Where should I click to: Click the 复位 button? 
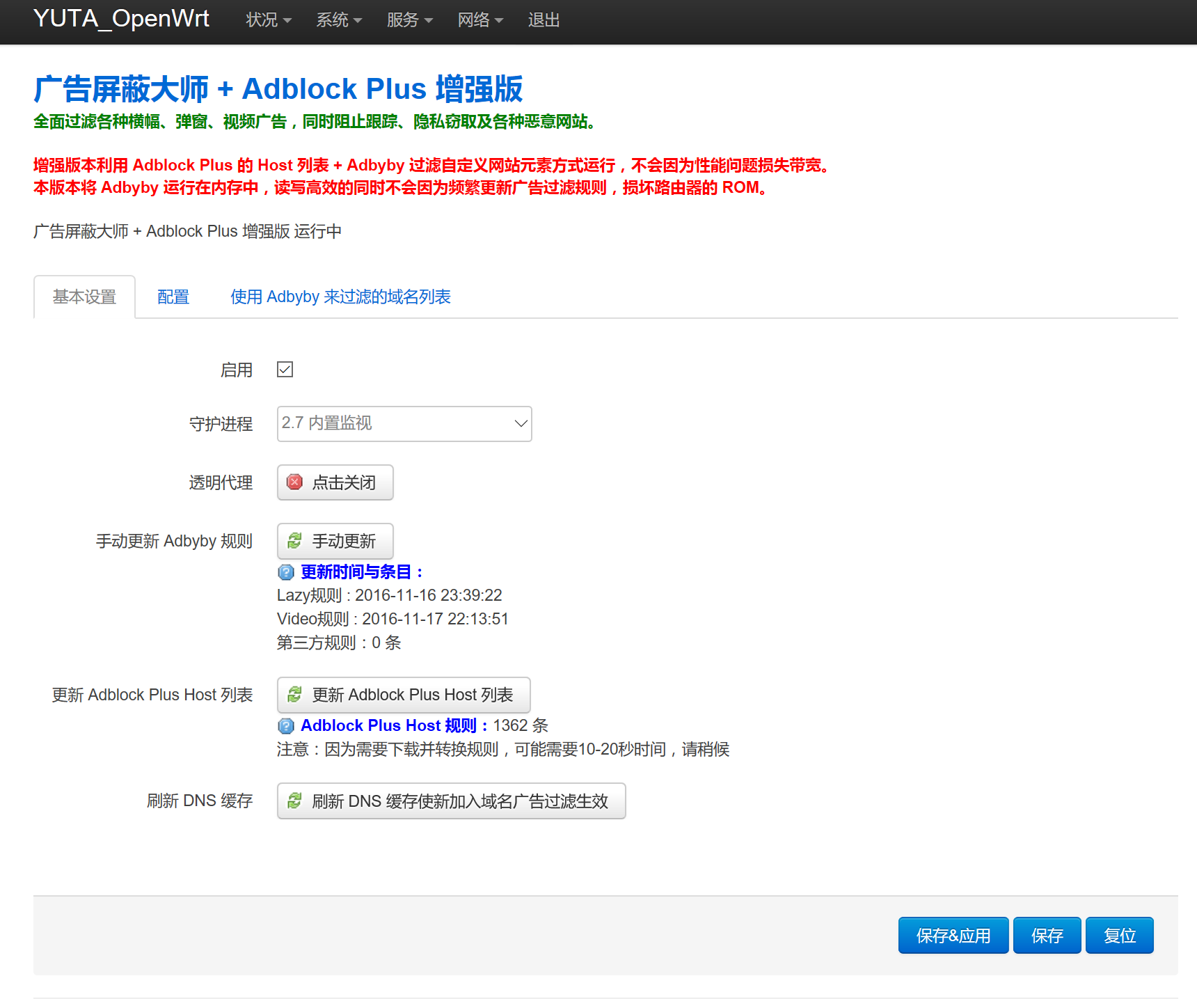tap(1119, 935)
